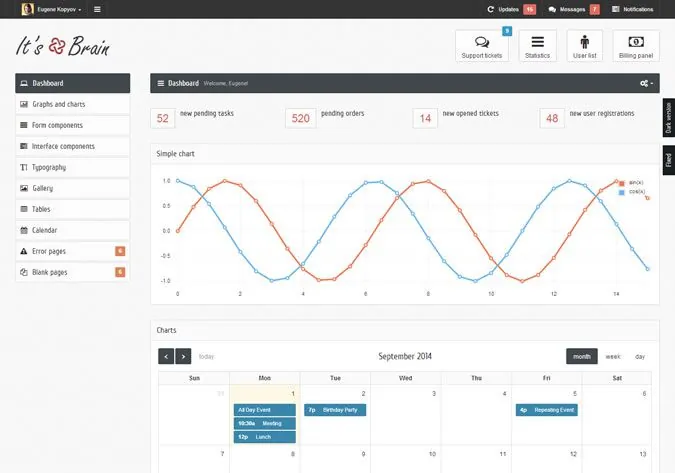Click the Notifications icon
Image resolution: width=675 pixels, height=473 pixels.
(x=616, y=9)
